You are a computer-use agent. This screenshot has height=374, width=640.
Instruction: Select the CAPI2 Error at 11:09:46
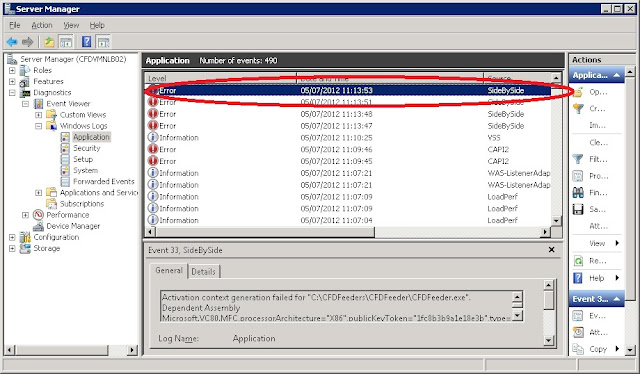pyautogui.click(x=348, y=149)
